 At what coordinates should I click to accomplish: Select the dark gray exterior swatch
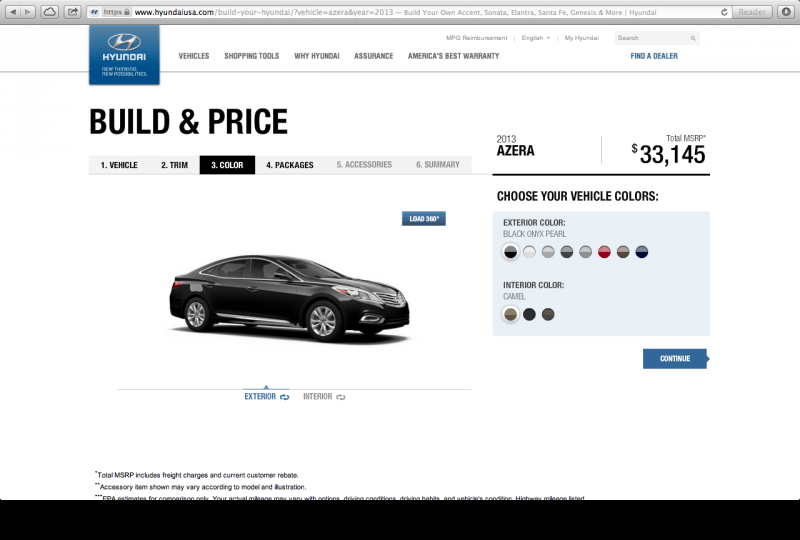(567, 252)
